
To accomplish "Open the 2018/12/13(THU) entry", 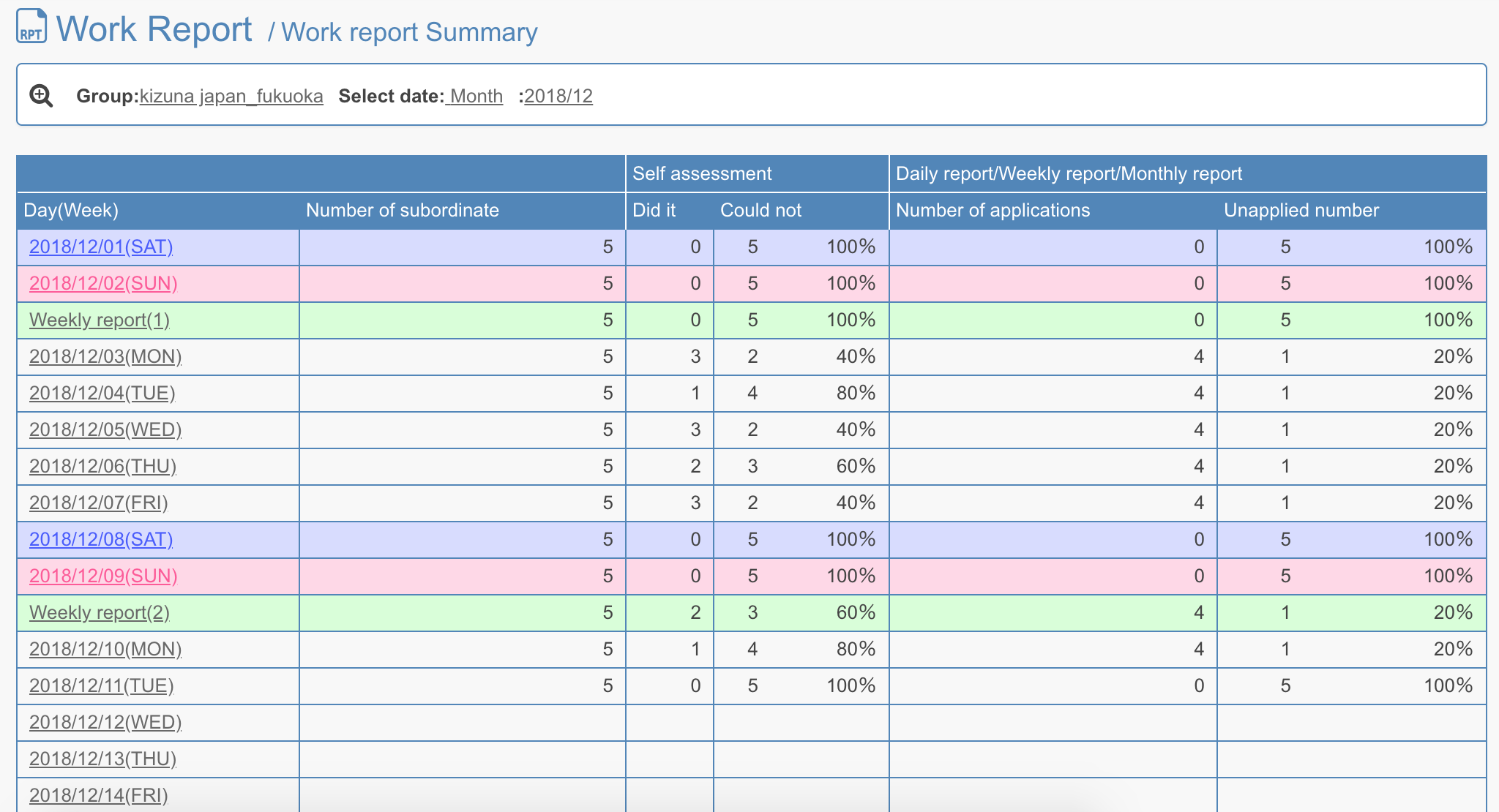I will [x=102, y=759].
